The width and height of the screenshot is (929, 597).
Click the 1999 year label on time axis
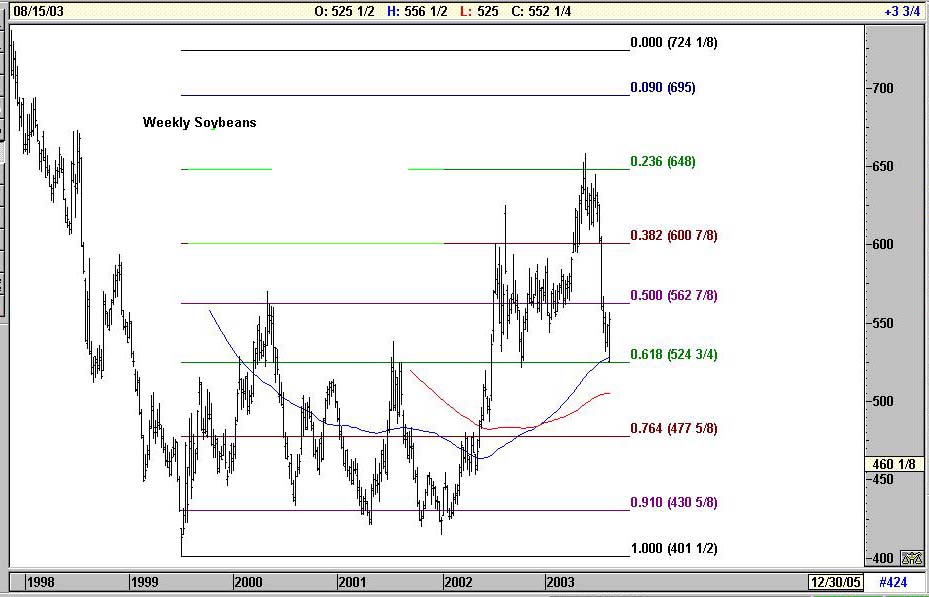[x=145, y=582]
